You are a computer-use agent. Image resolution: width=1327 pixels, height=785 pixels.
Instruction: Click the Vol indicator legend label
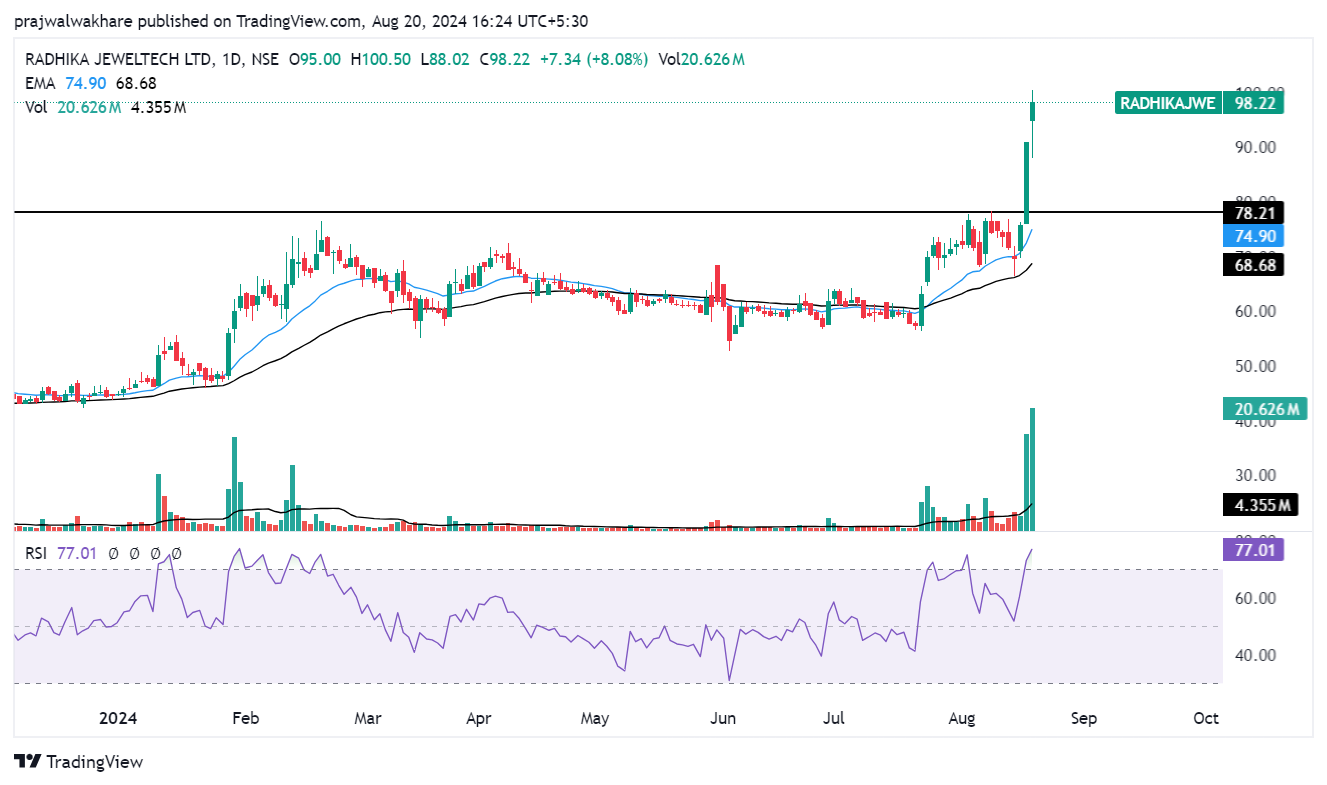pos(37,107)
